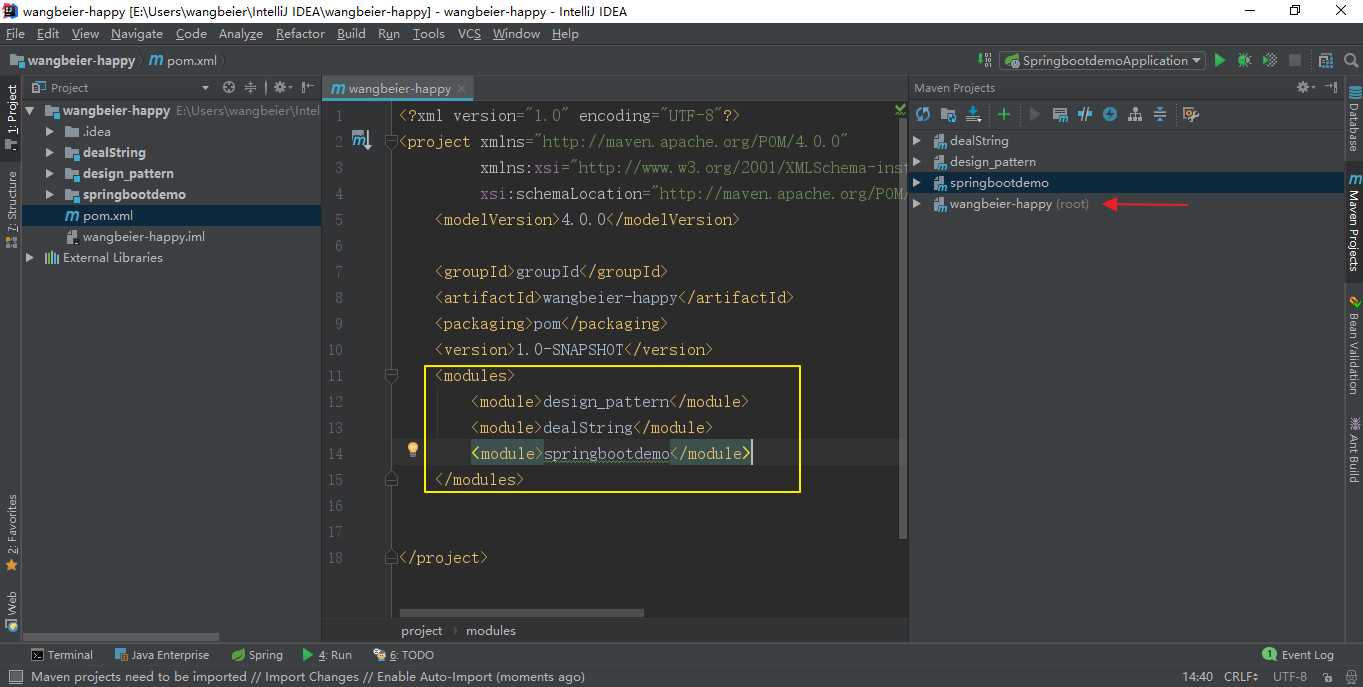Open Project panel gear settings
The height and width of the screenshot is (687, 1363).
click(x=282, y=88)
